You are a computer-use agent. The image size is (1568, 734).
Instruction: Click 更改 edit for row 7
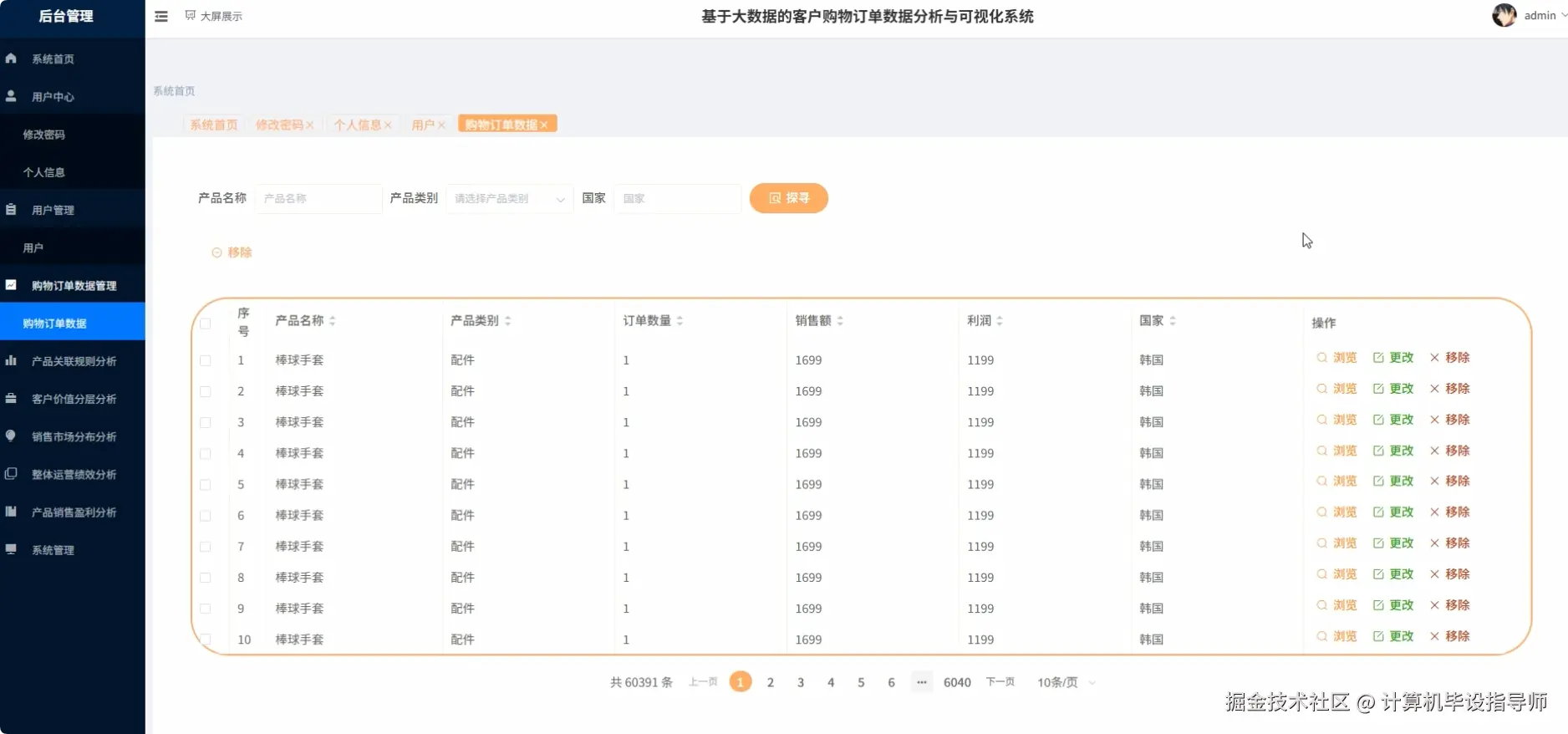click(x=1393, y=543)
